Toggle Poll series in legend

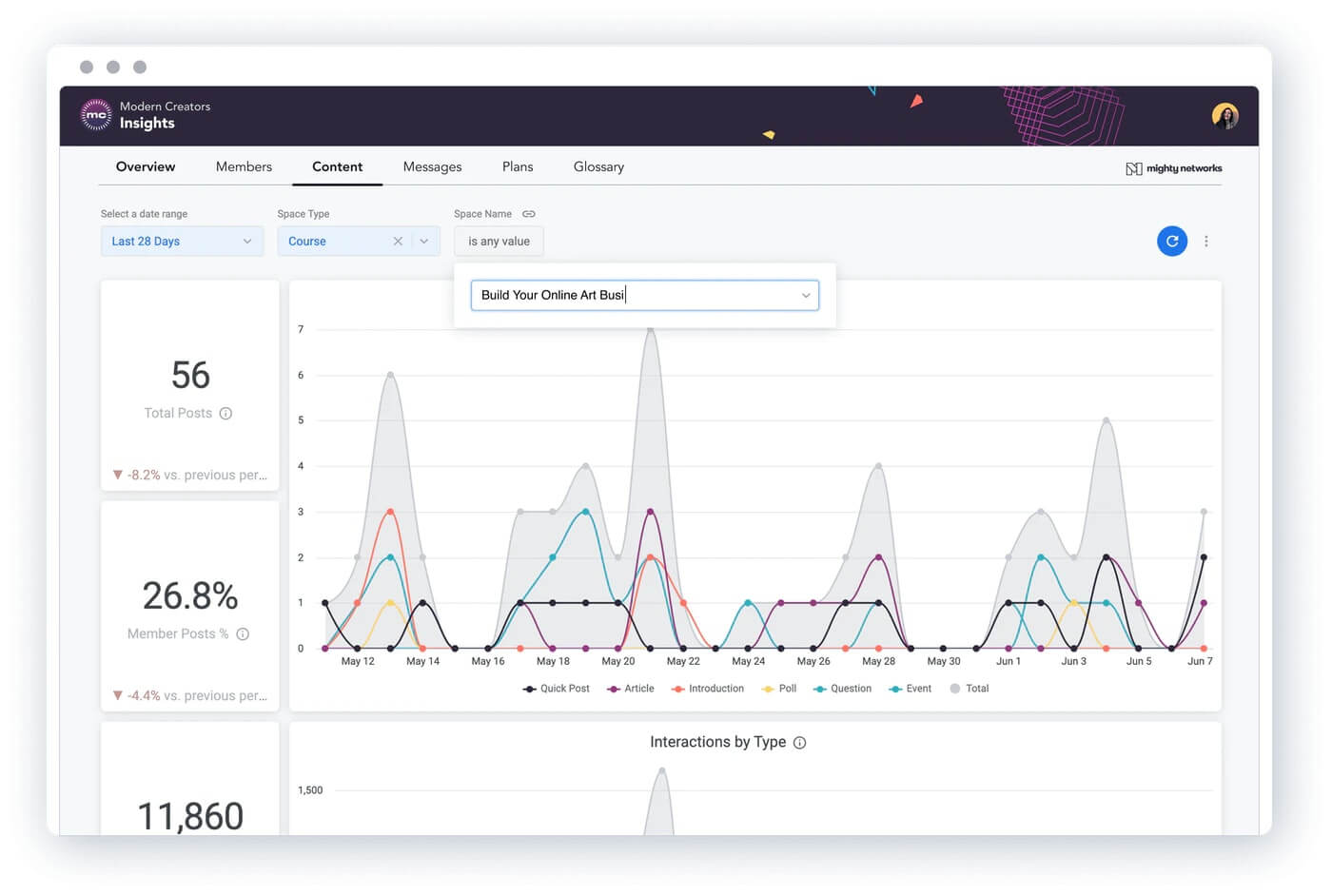pos(779,689)
